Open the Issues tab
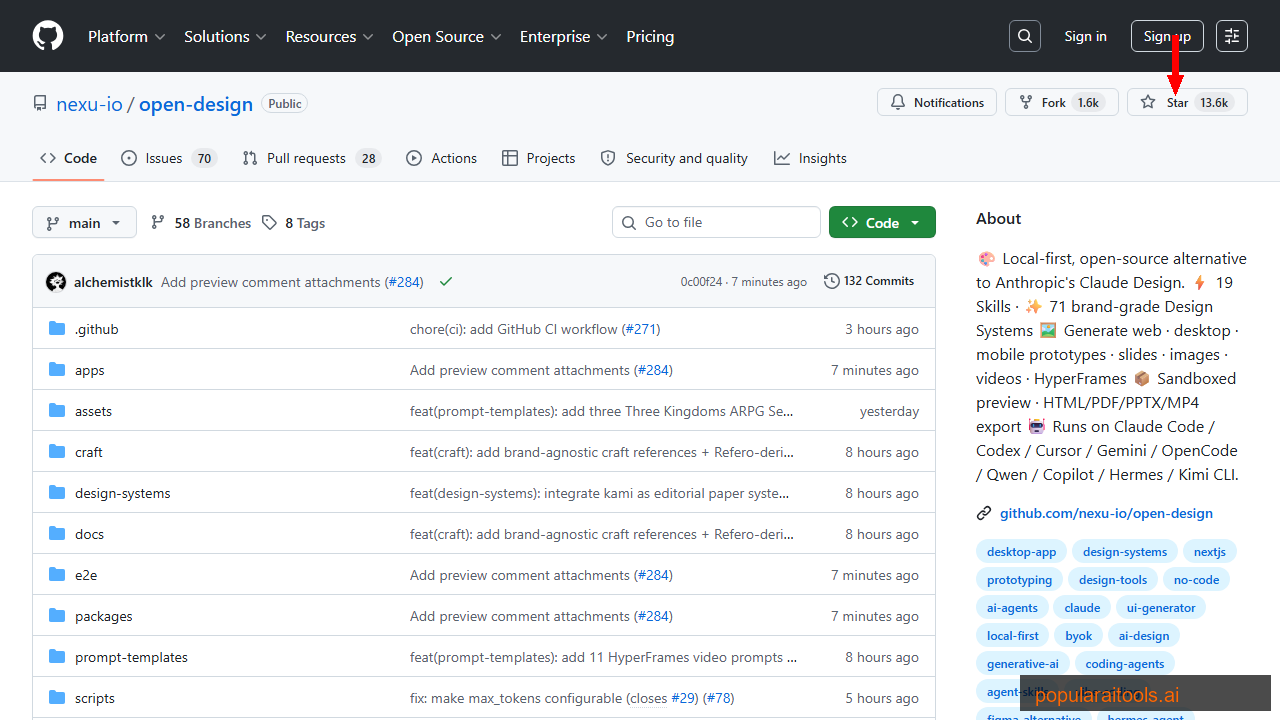Image resolution: width=1280 pixels, height=720 pixels. point(168,158)
